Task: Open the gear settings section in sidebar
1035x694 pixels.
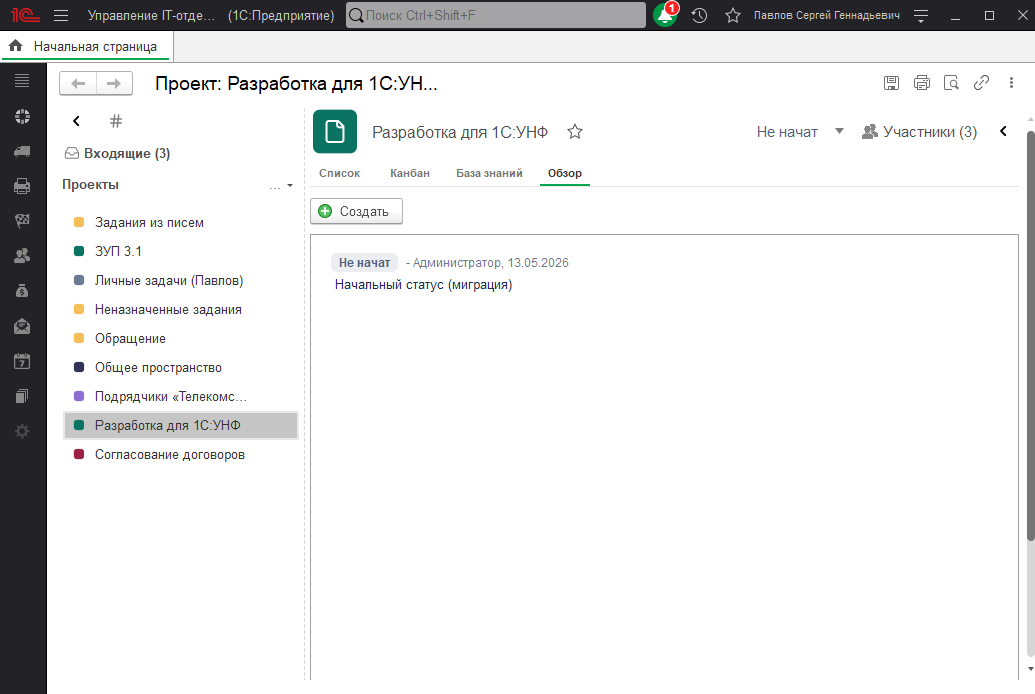Action: (x=22, y=431)
